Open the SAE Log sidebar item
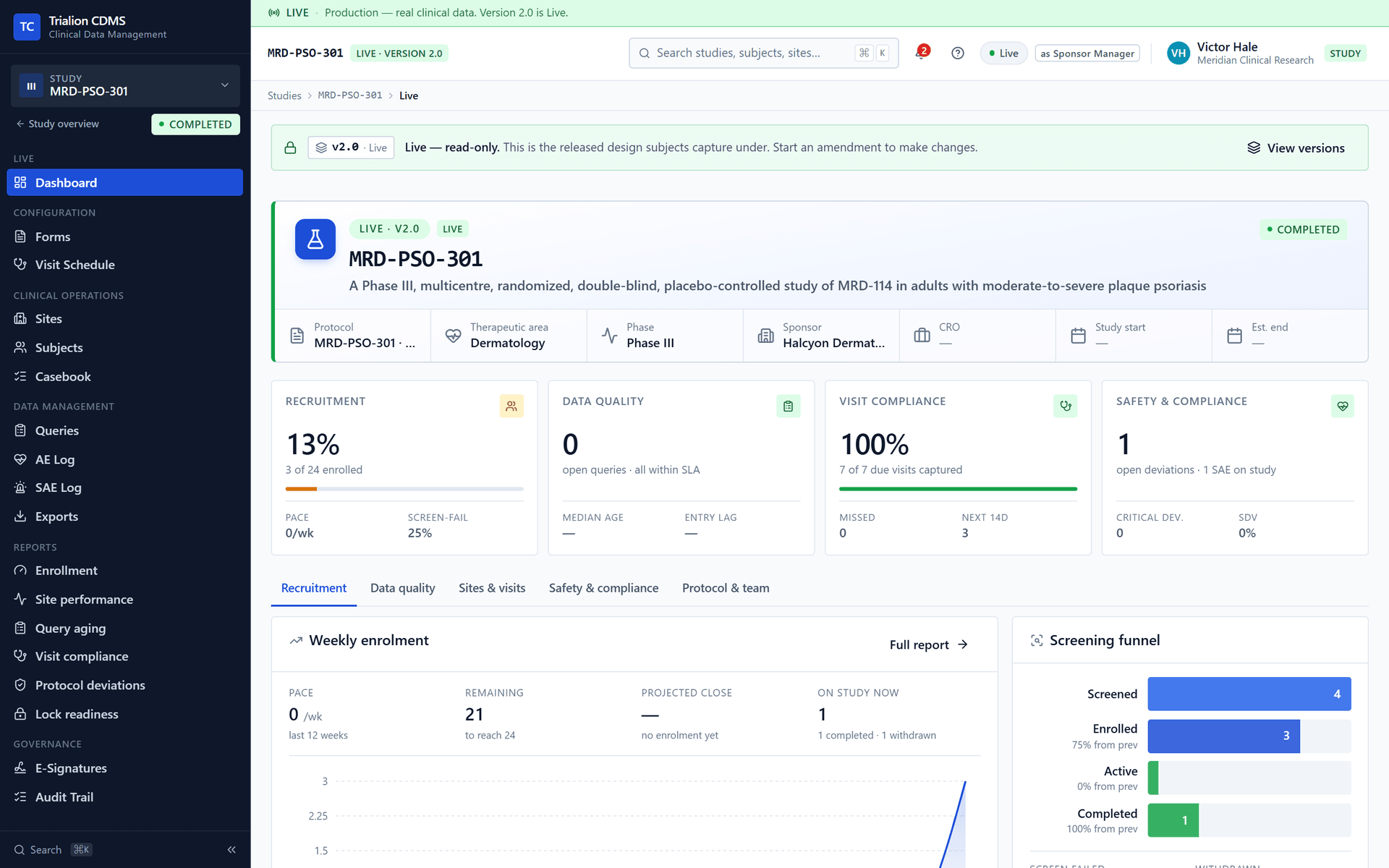Image resolution: width=1389 pixels, height=868 pixels. coord(125,488)
